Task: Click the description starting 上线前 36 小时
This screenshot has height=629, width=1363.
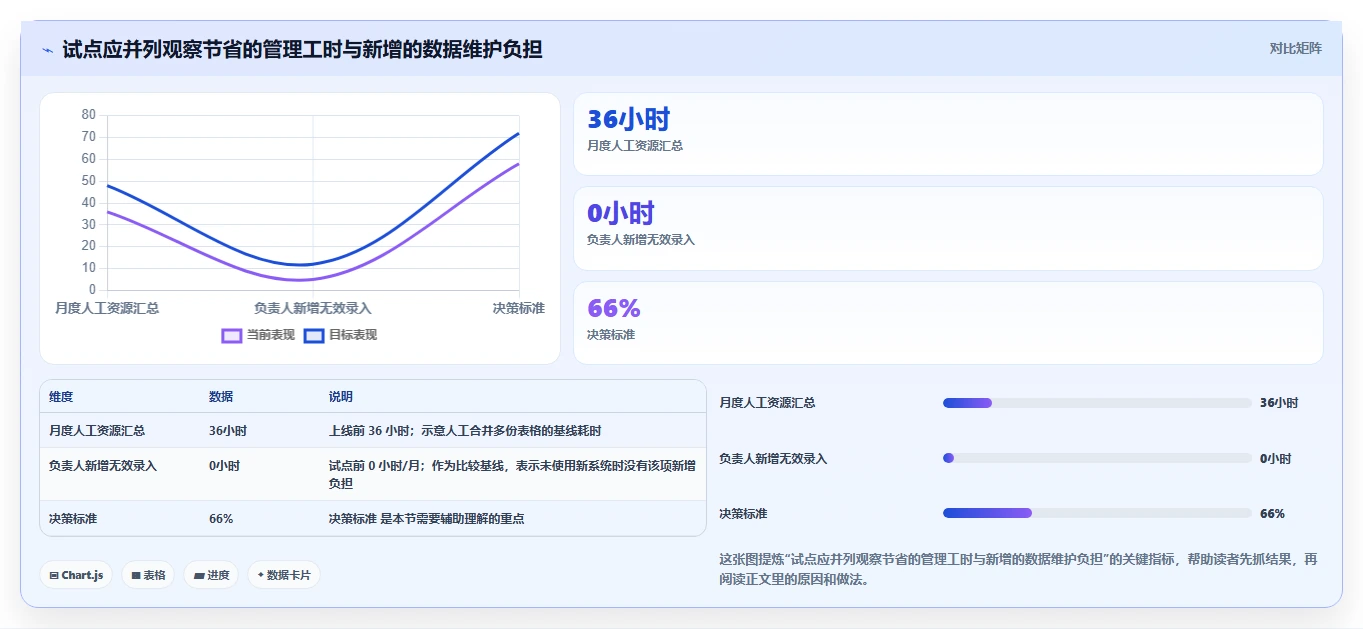Action: [465, 431]
